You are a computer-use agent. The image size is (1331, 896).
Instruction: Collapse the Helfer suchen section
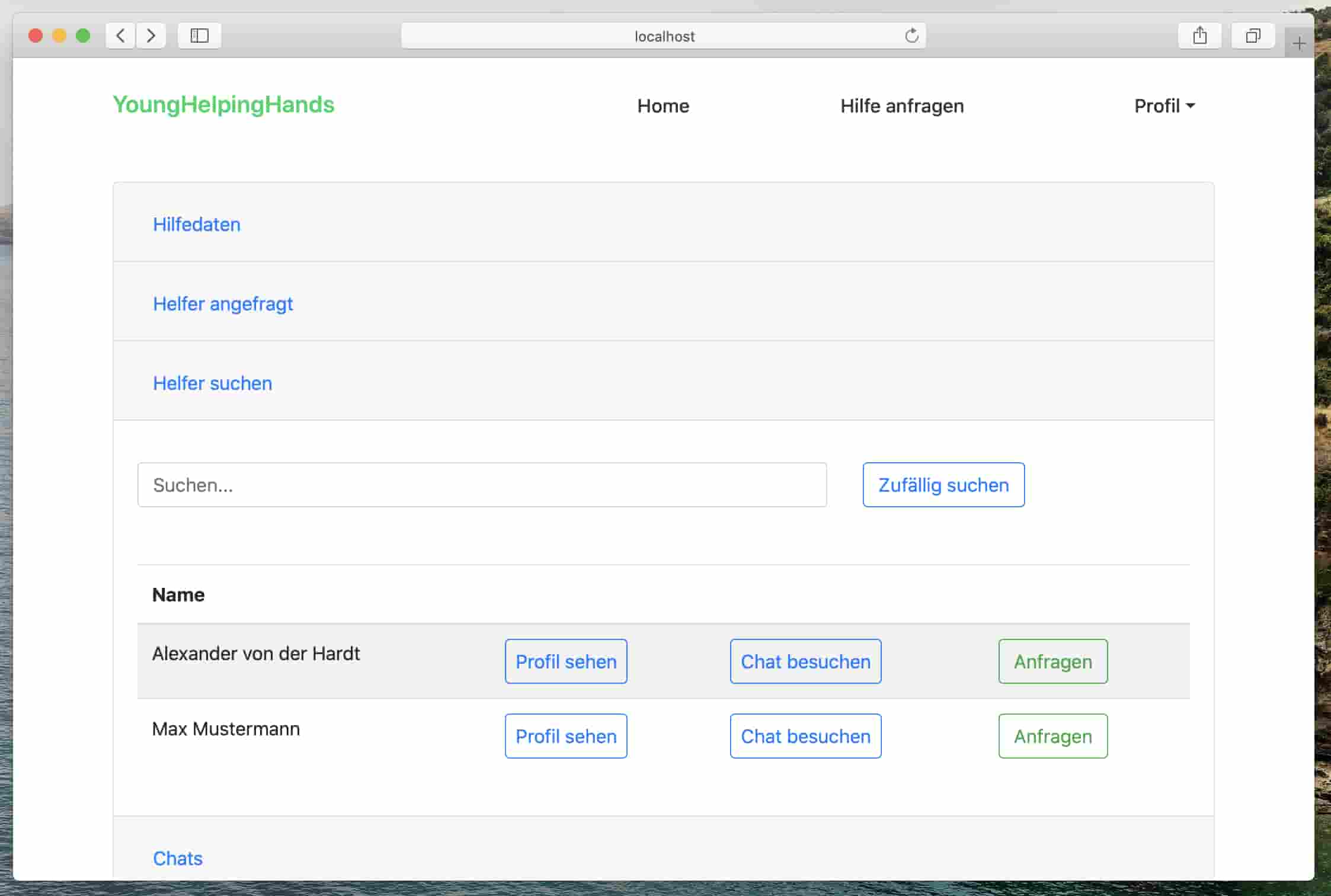pos(212,383)
